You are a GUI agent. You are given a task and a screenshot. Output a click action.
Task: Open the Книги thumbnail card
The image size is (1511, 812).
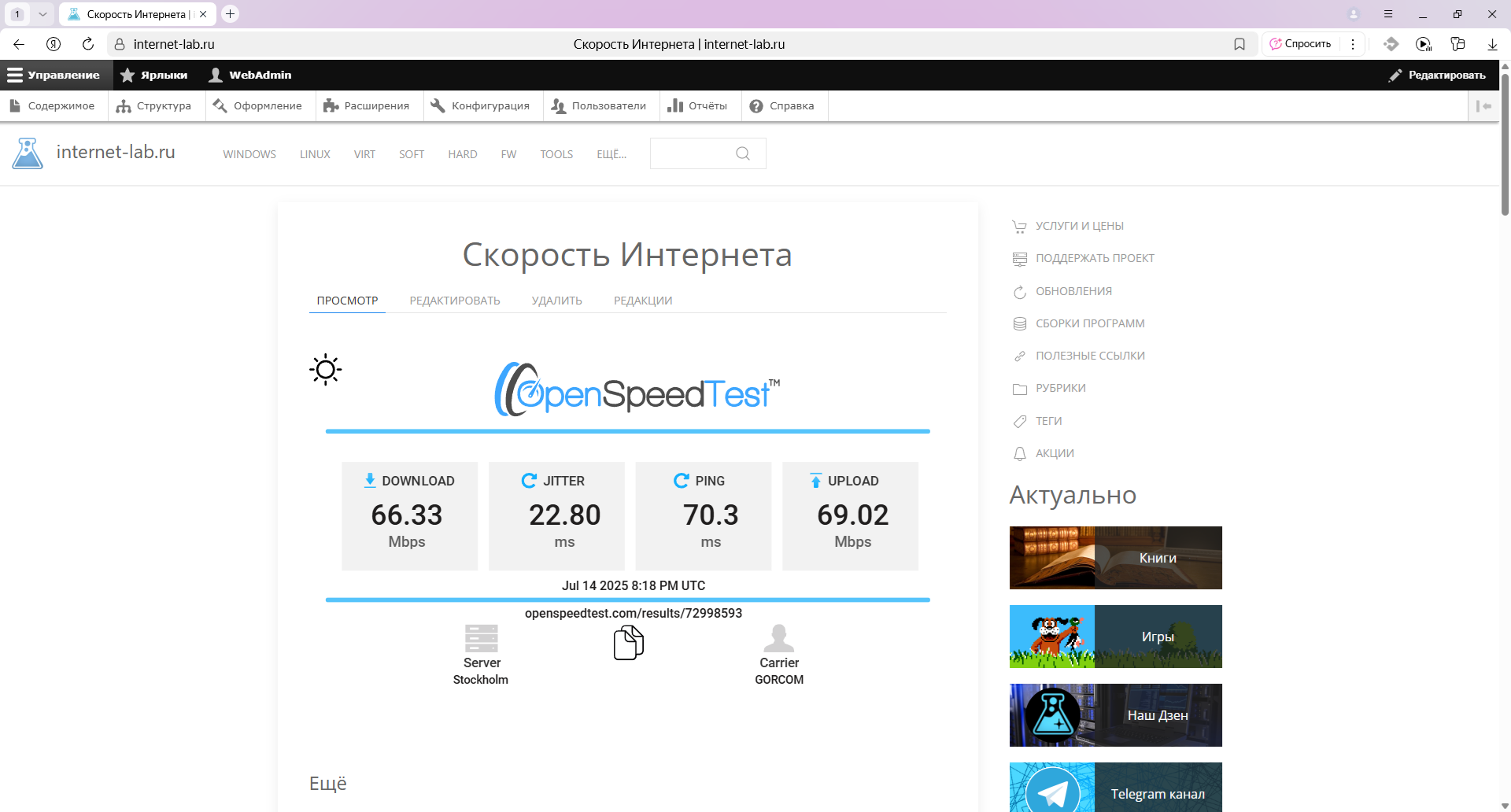(1115, 558)
